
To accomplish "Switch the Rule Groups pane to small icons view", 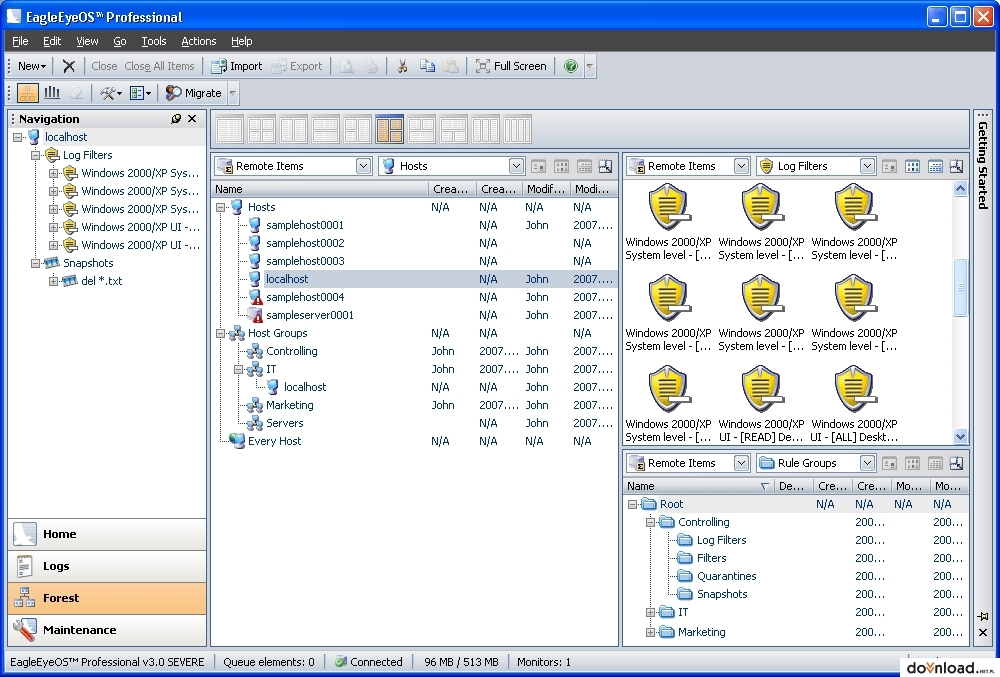I will pyautogui.click(x=913, y=463).
